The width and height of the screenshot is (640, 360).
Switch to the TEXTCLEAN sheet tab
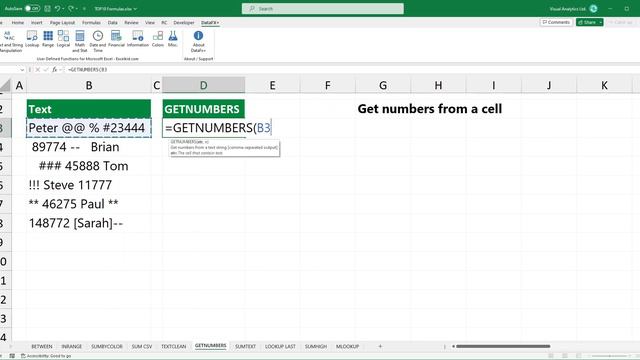pyautogui.click(x=173, y=346)
